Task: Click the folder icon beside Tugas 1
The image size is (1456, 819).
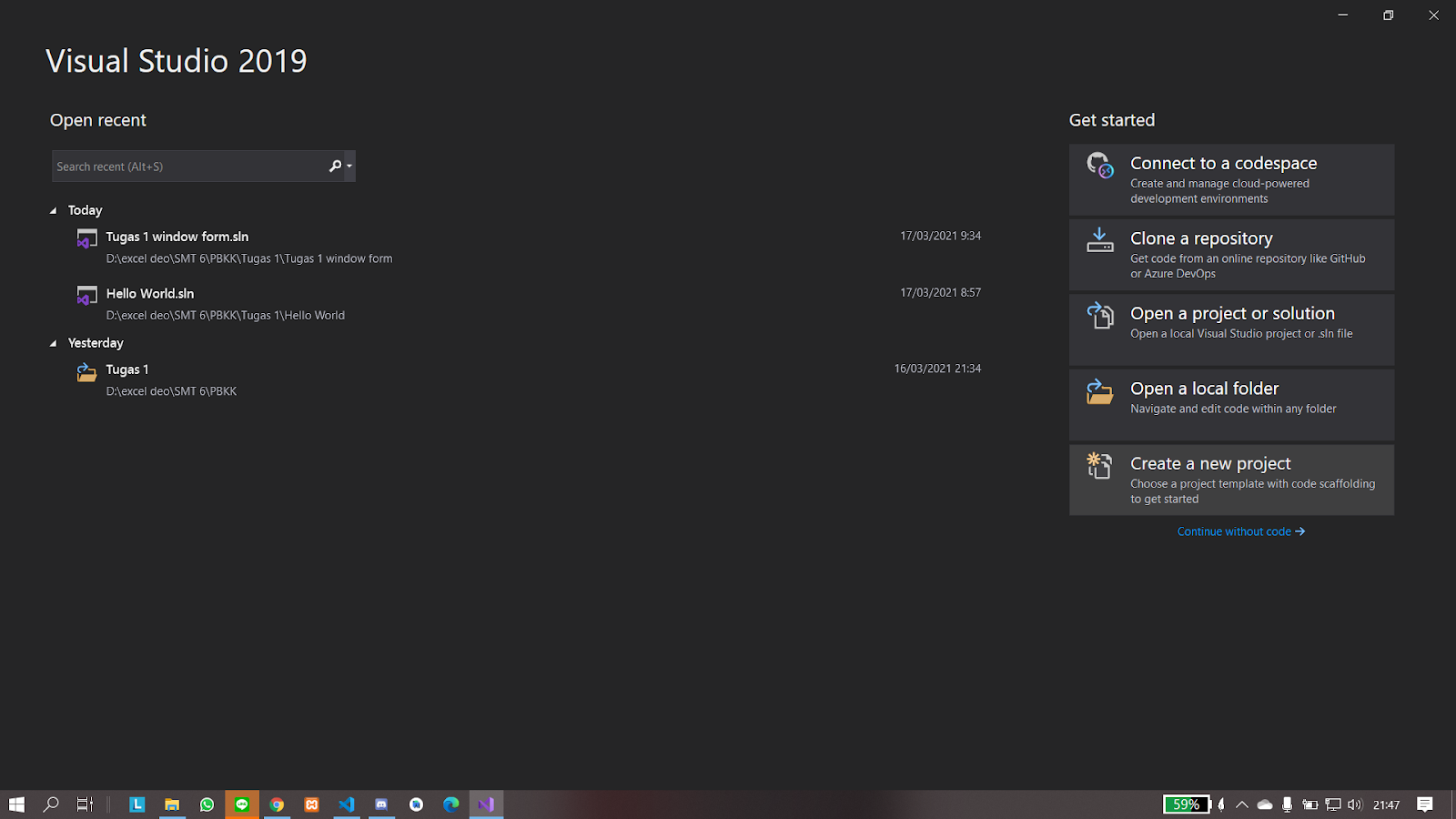Action: [x=86, y=371]
